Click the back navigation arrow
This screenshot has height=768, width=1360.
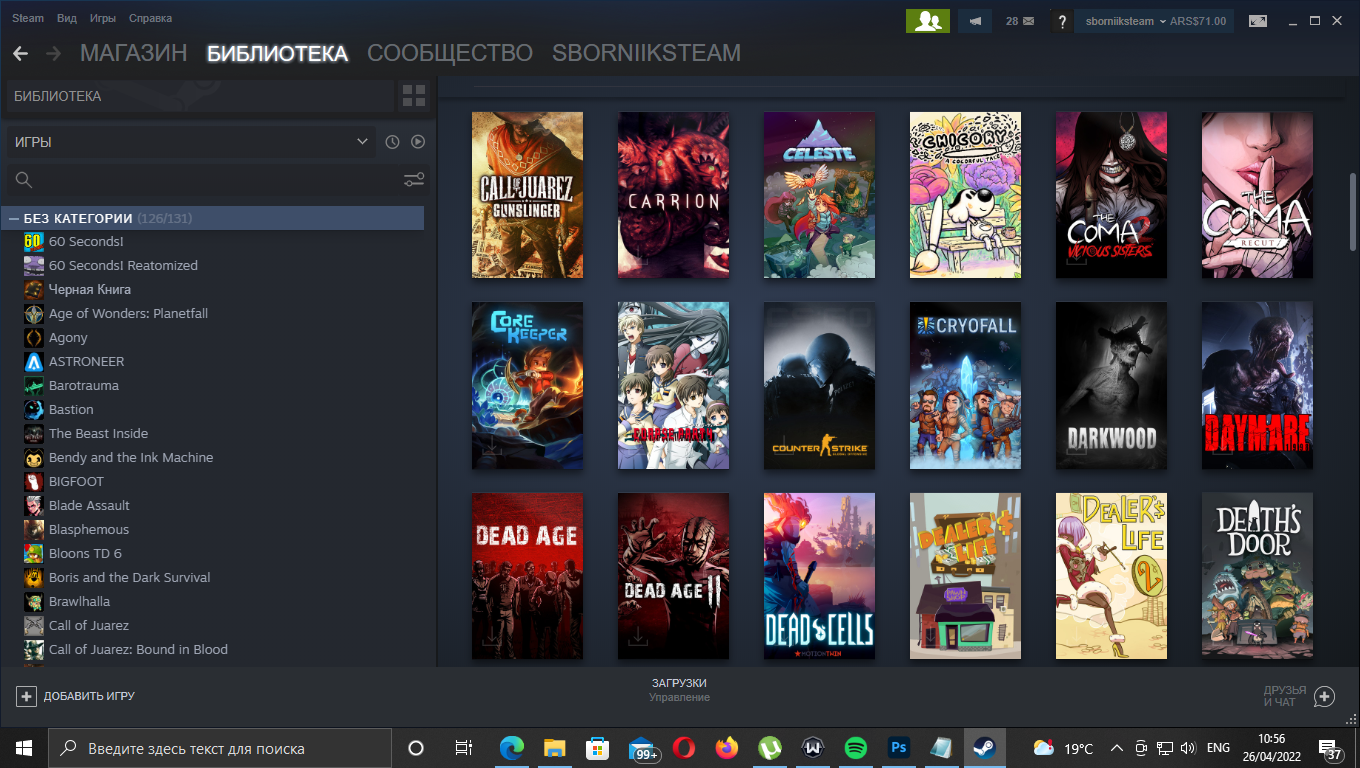coord(20,54)
